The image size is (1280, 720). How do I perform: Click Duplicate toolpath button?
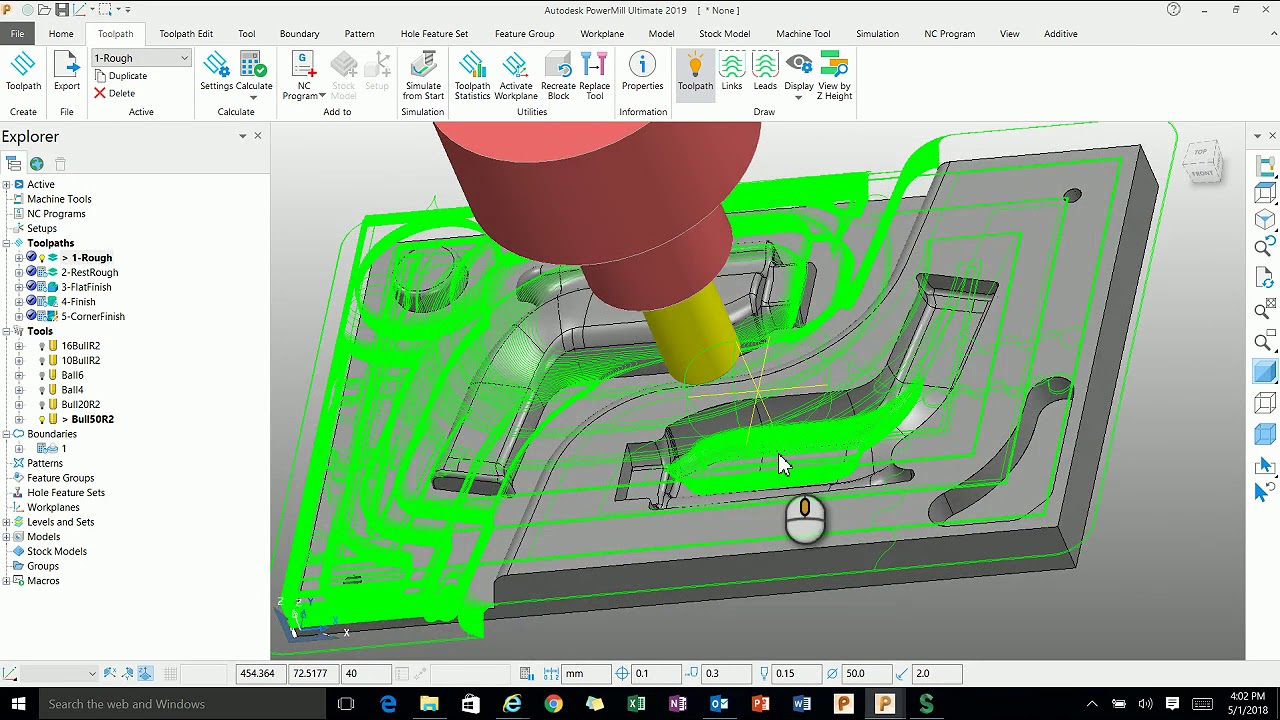point(120,76)
